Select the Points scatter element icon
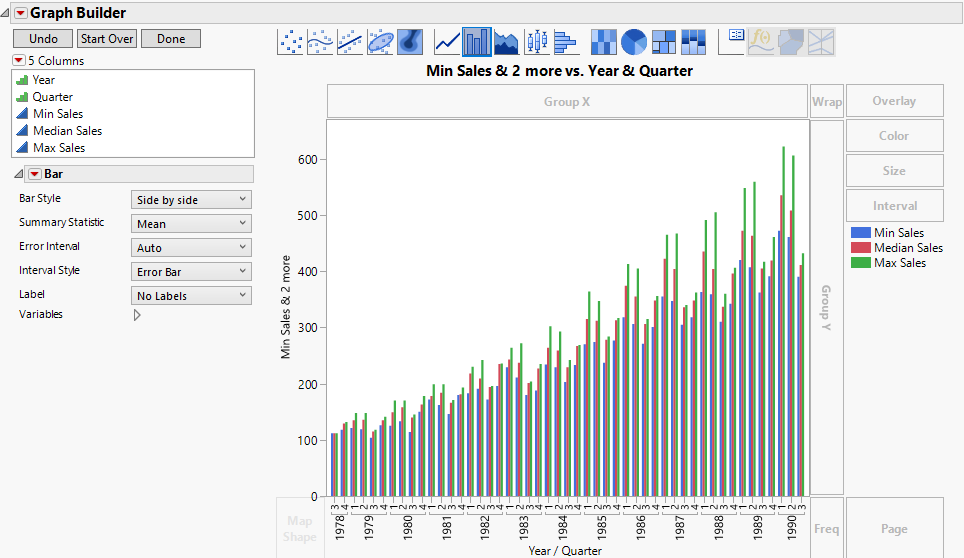Image resolution: width=964 pixels, height=558 pixels. coord(291,41)
